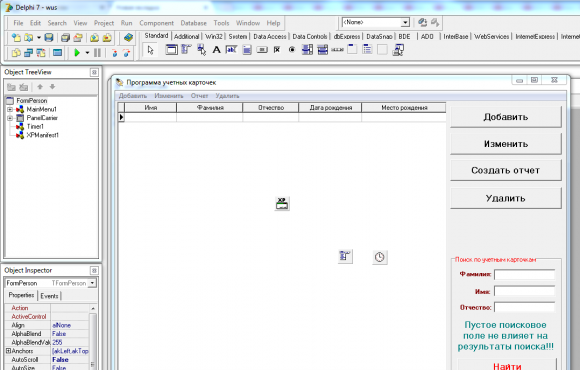This screenshot has height=370, width=580.
Task: Select the Label component (letter A)
Action: tap(216, 50)
